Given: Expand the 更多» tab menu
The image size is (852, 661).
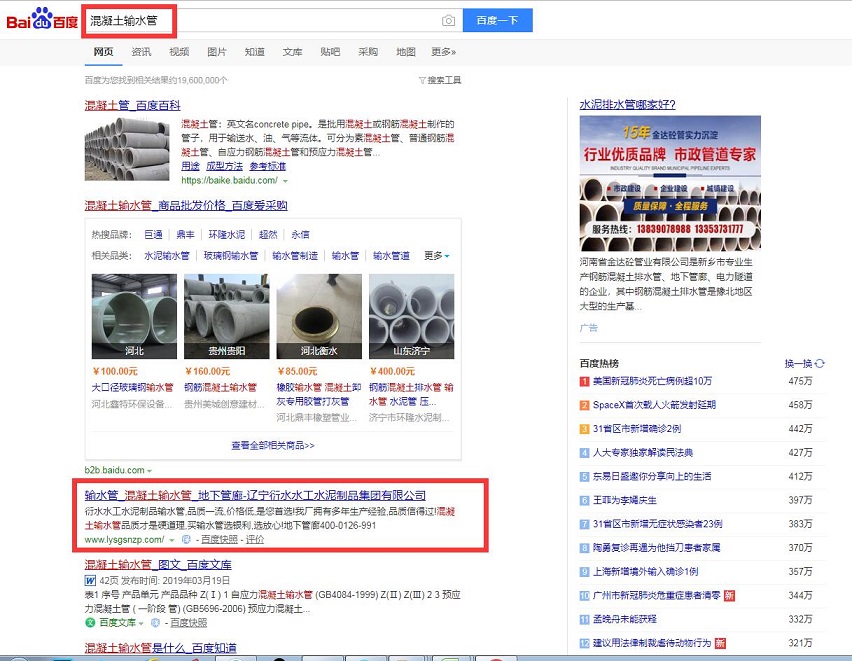Looking at the screenshot, I should click(x=443, y=52).
